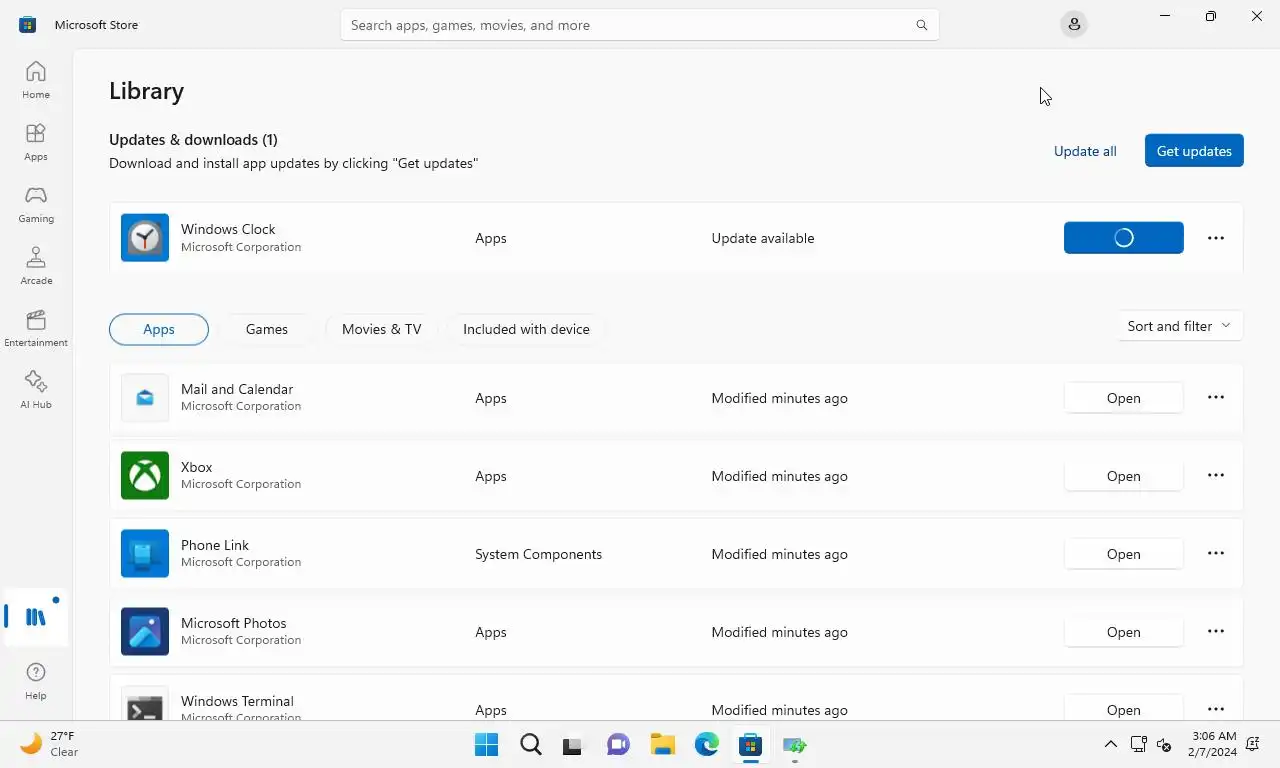The image size is (1280, 768).
Task: Open the Microsoft Photos app
Action: coord(1124,632)
